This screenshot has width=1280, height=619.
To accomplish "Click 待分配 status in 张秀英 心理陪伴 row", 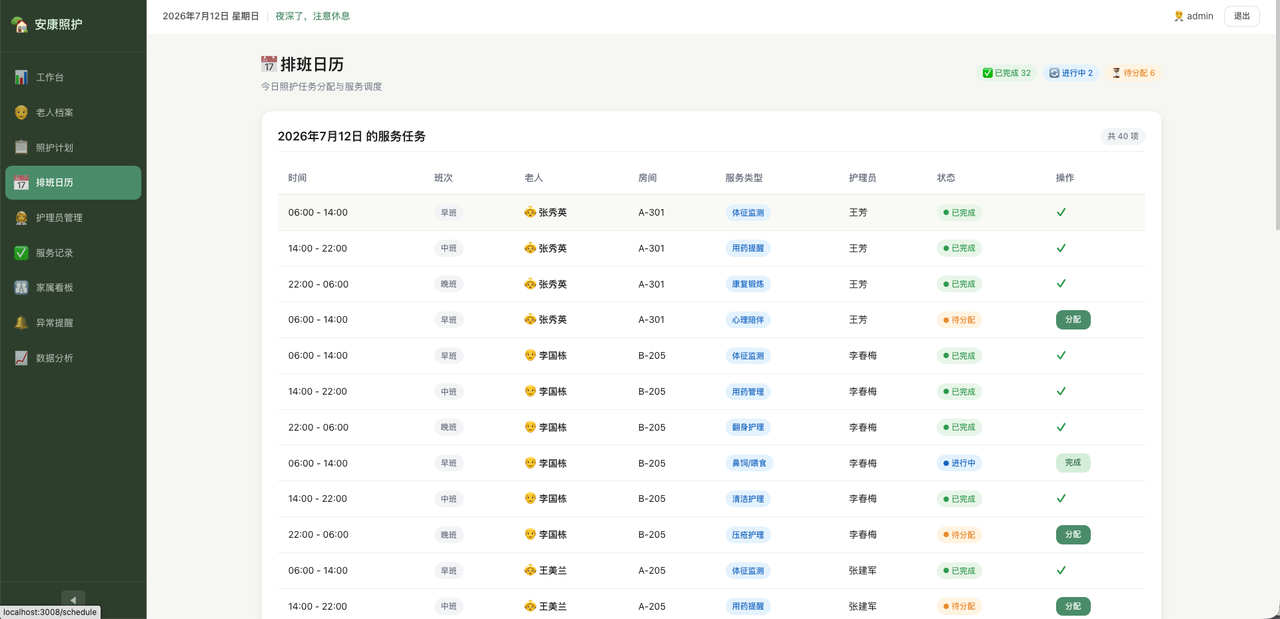I will pos(959,320).
